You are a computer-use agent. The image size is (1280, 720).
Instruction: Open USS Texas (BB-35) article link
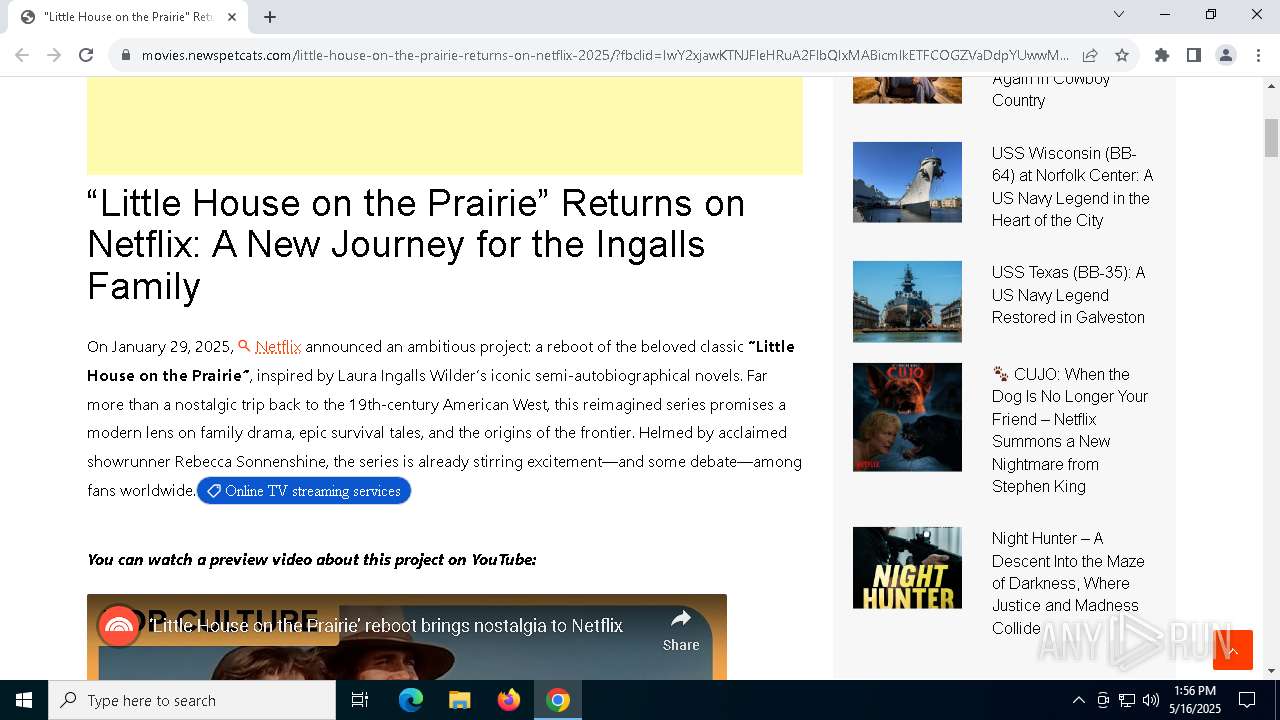pos(1069,295)
